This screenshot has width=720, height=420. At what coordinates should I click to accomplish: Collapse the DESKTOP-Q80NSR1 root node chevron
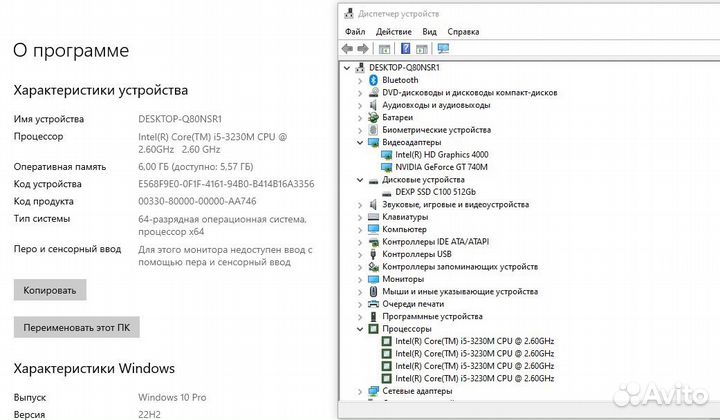tap(347, 68)
